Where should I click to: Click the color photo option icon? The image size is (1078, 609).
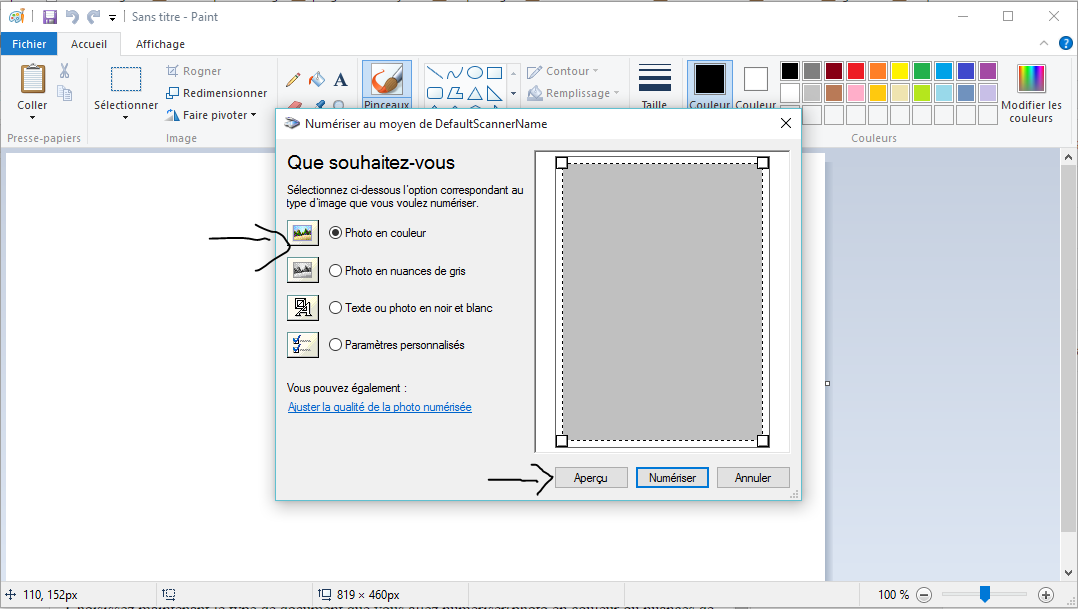[303, 233]
